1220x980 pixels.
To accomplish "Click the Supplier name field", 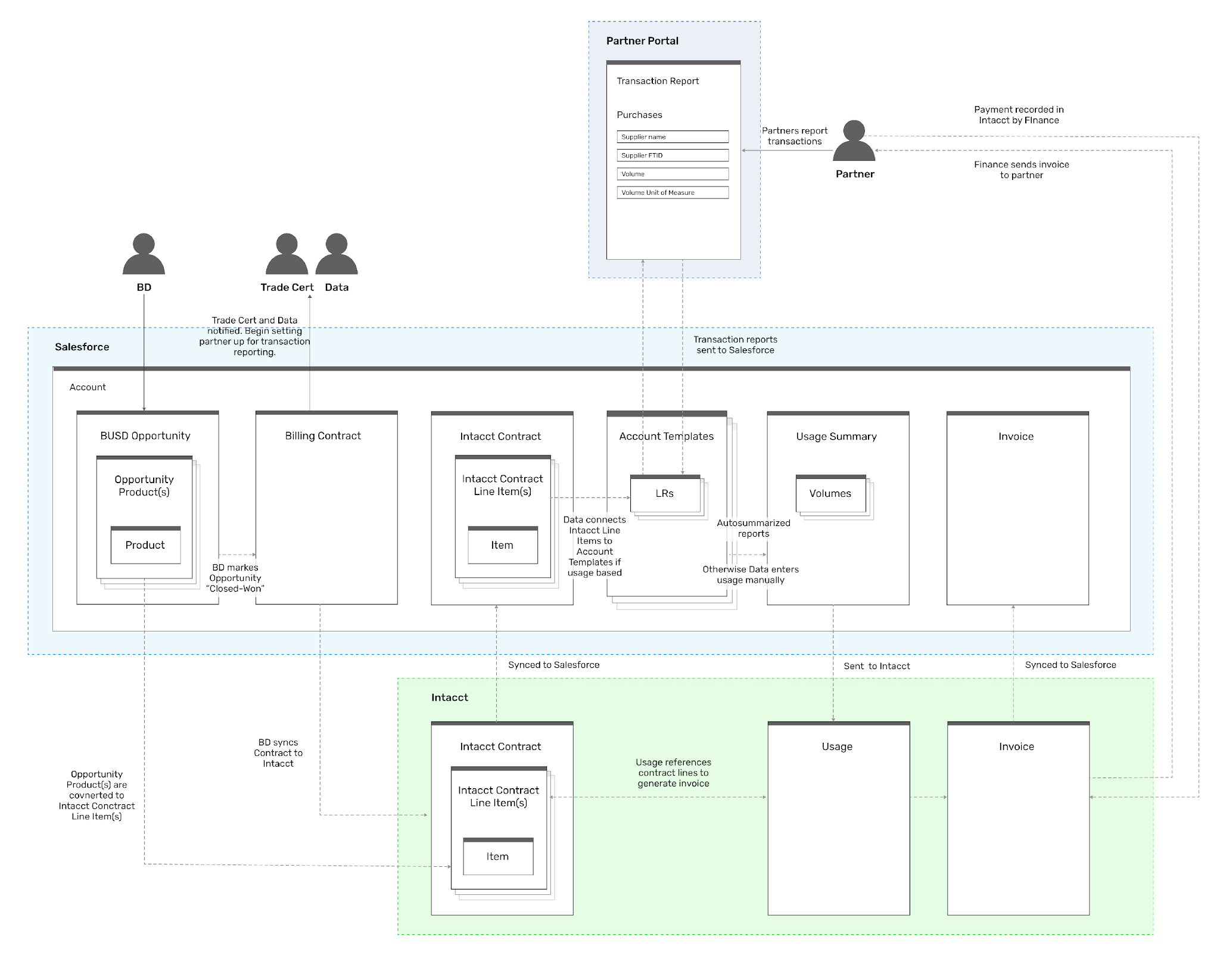I will [673, 137].
